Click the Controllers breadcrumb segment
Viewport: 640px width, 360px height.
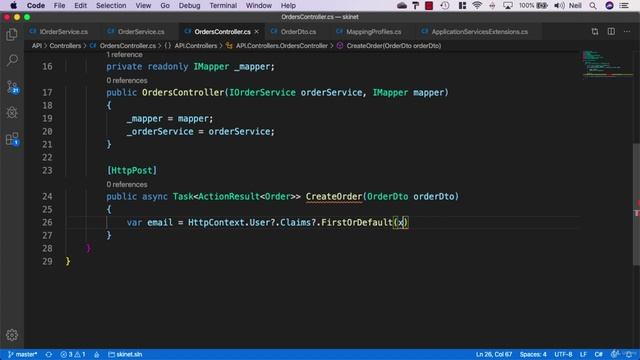click(65, 46)
